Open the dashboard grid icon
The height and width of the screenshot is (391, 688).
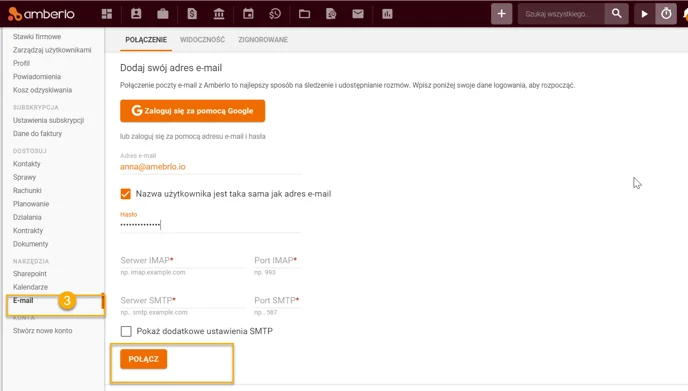pyautogui.click(x=107, y=14)
